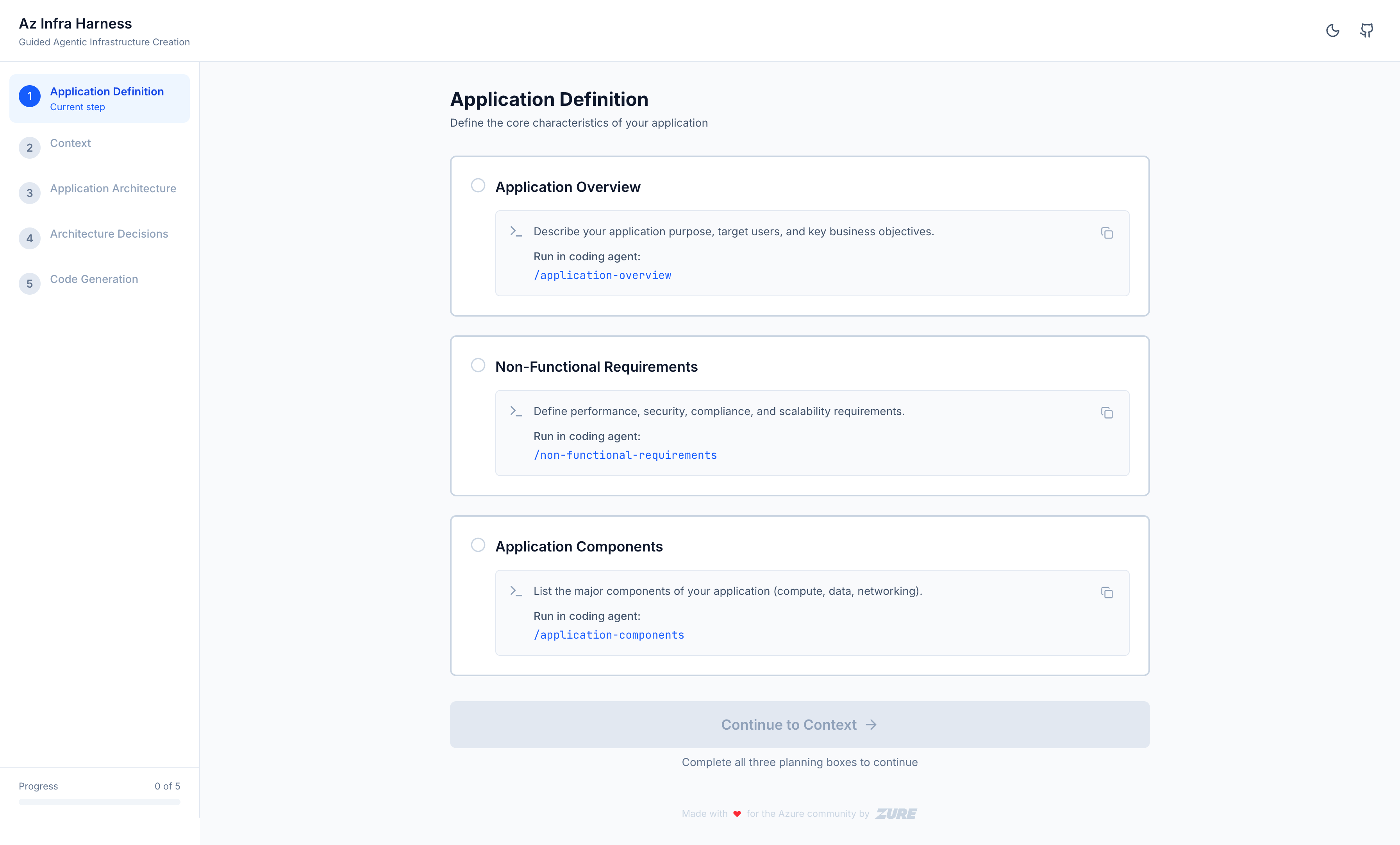Viewport: 1400px width, 845px height.
Task: Copy the Non-Functional Requirements prompt
Action: (x=1107, y=414)
